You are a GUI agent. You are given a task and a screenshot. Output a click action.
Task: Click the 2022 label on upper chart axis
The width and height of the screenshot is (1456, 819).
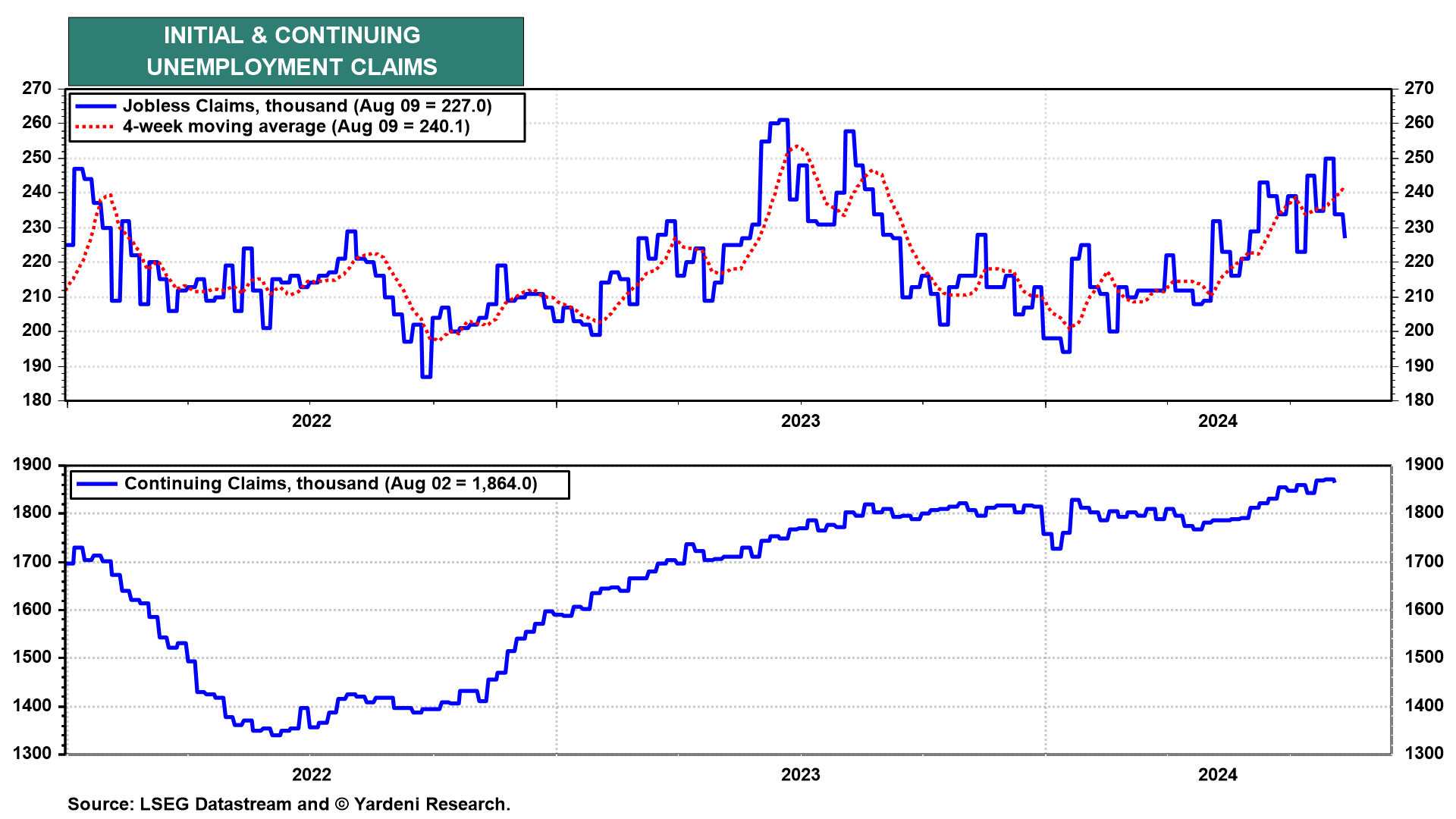pyautogui.click(x=312, y=421)
